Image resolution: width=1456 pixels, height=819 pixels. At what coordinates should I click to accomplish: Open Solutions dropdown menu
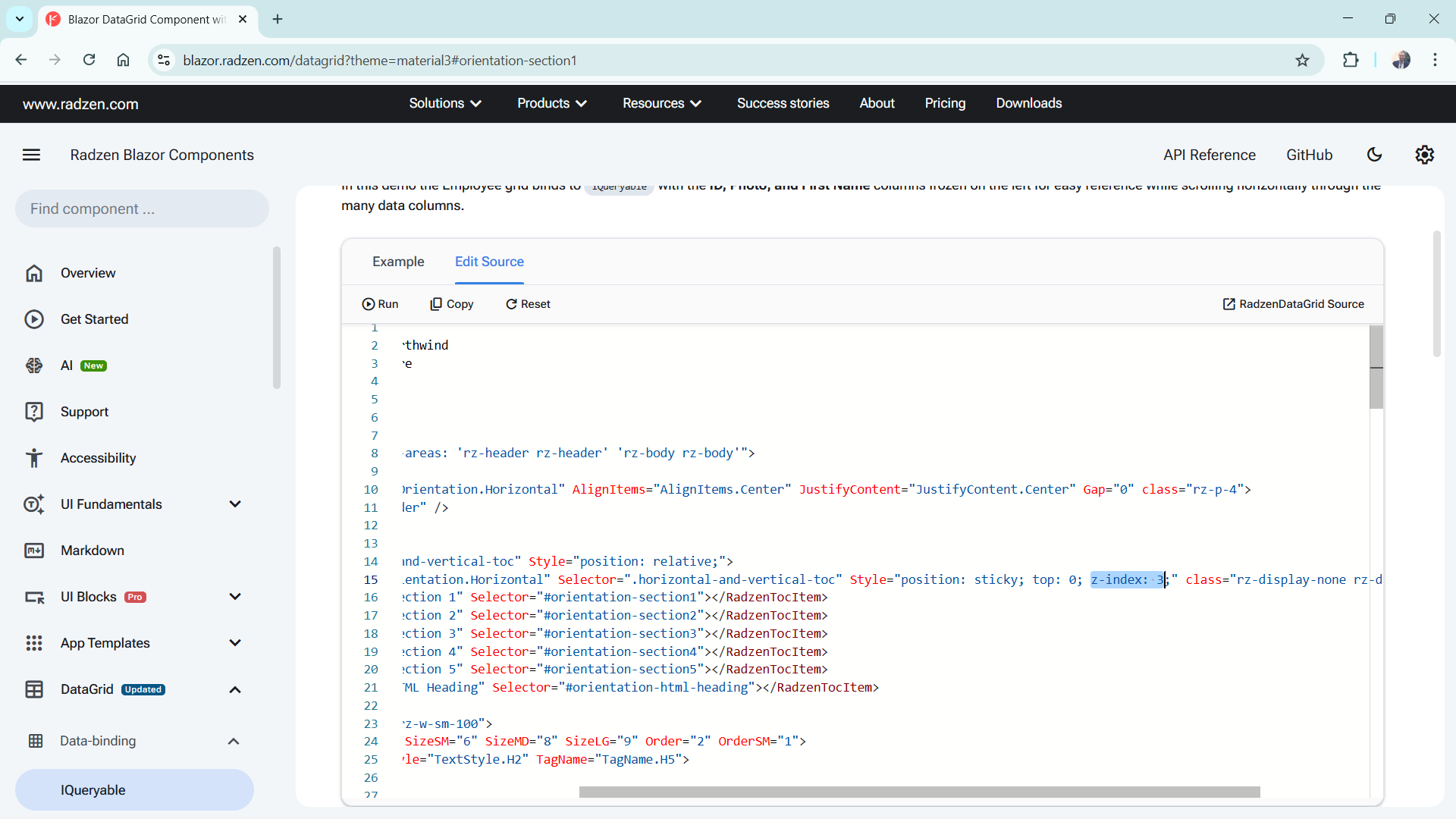coord(445,103)
